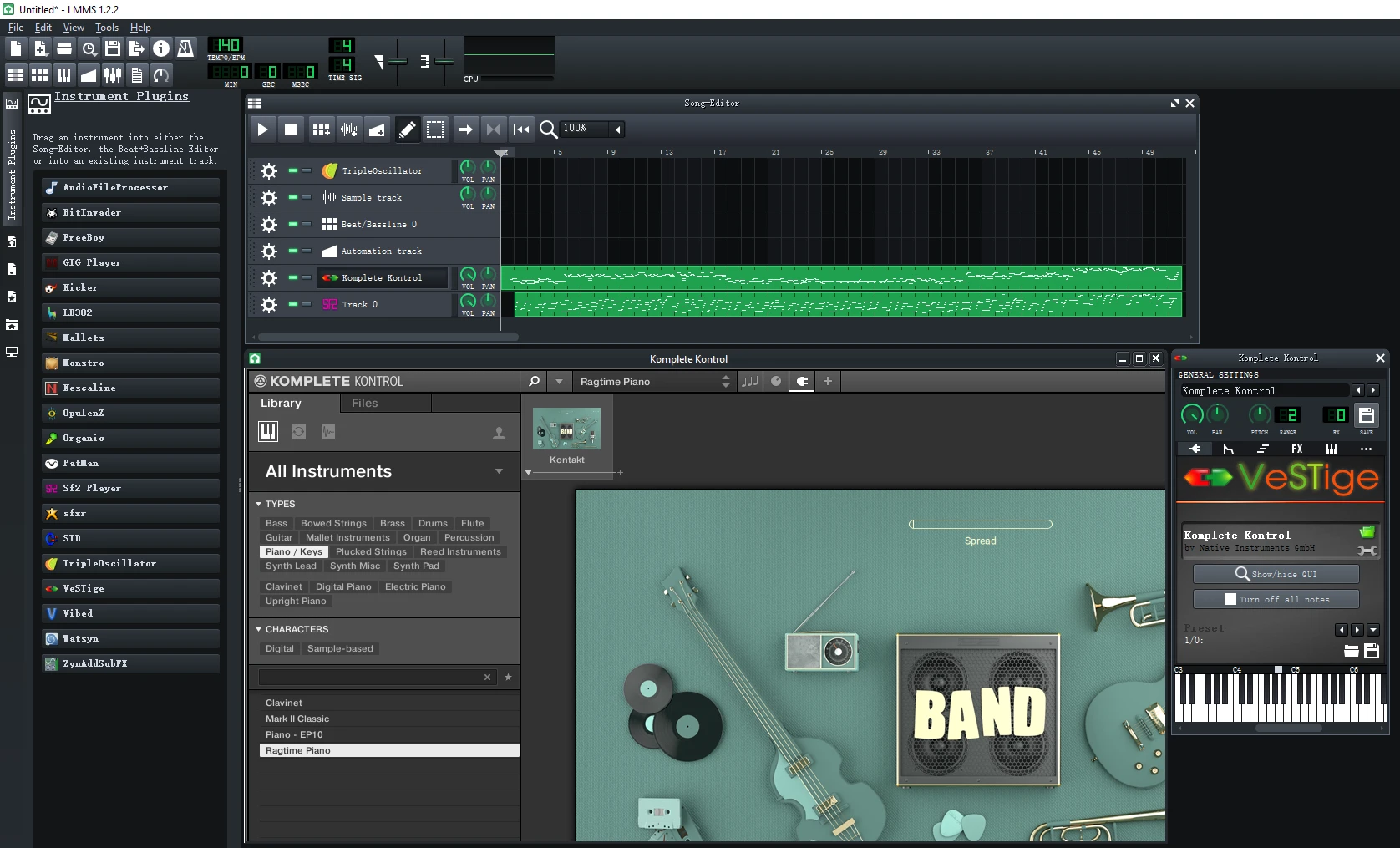Expand the plugin chain arrow below Kontakt
Screen dimensions: 1400x848
point(528,473)
